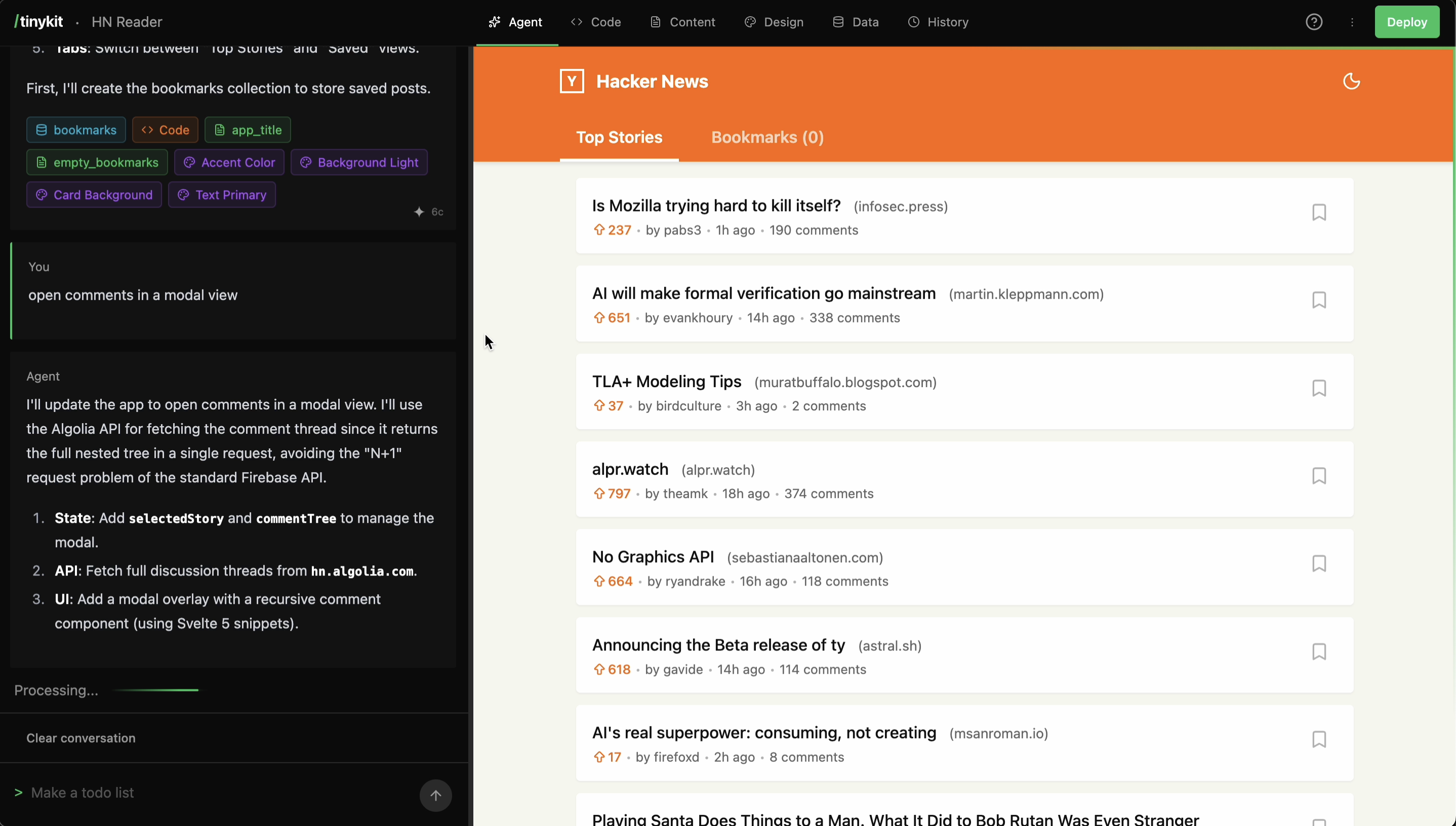Bookmark the No Graphics API story
1456x826 pixels.
(x=1319, y=563)
